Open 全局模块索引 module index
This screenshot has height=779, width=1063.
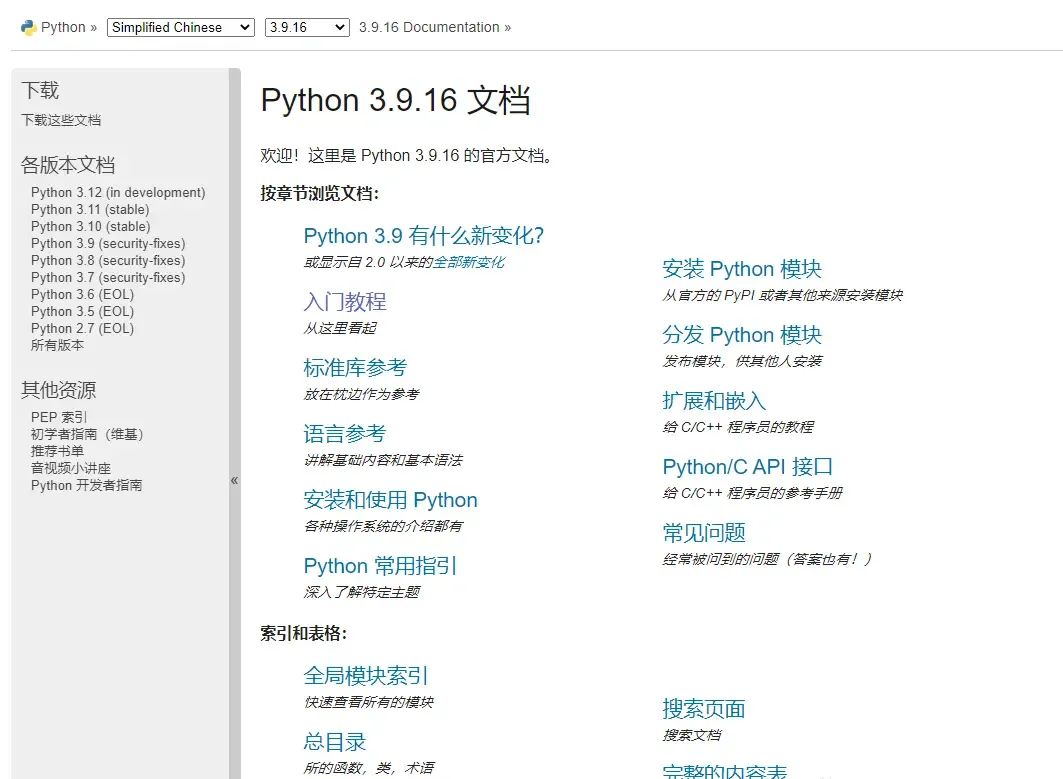[365, 675]
